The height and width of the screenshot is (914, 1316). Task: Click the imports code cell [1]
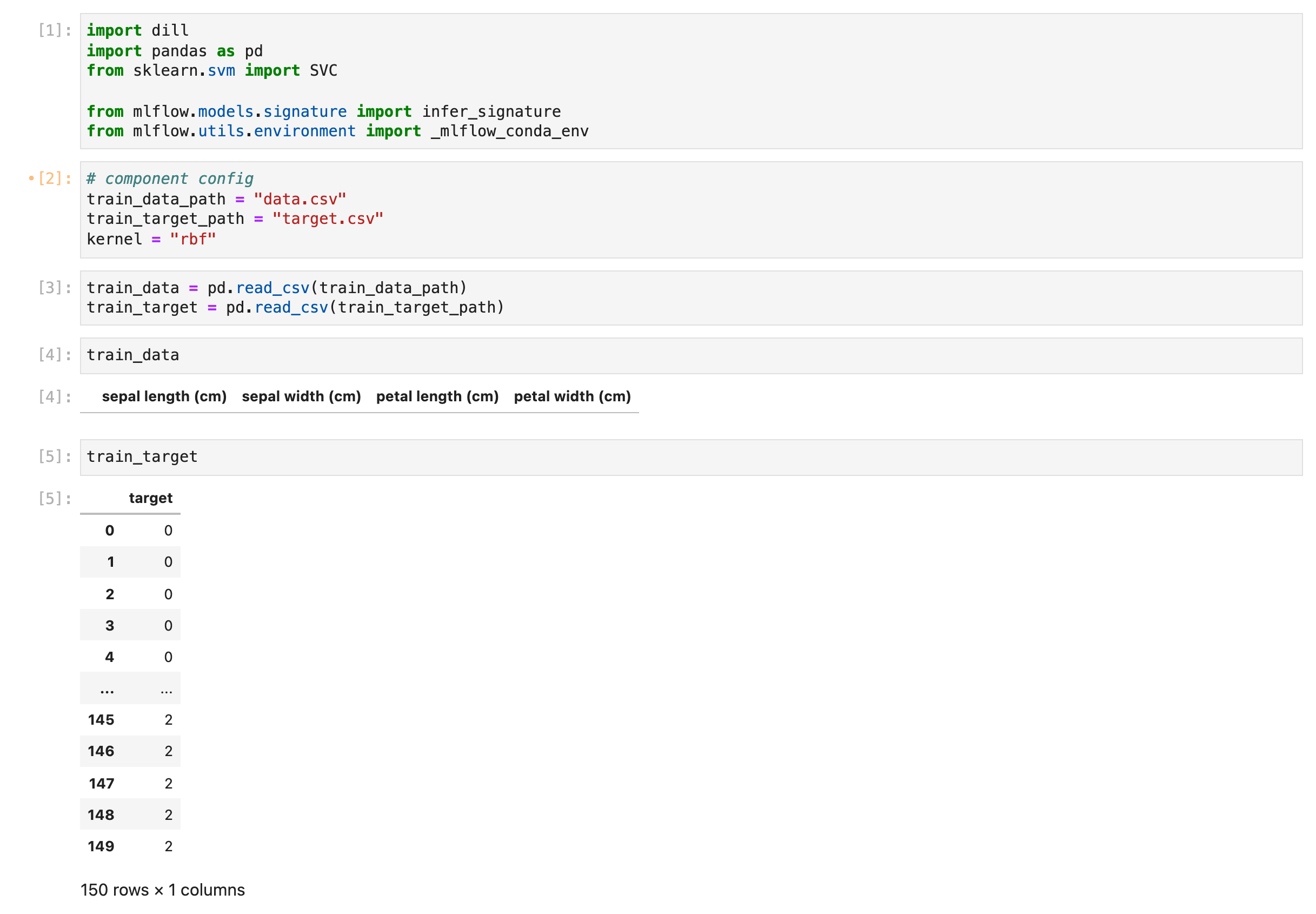click(691, 81)
